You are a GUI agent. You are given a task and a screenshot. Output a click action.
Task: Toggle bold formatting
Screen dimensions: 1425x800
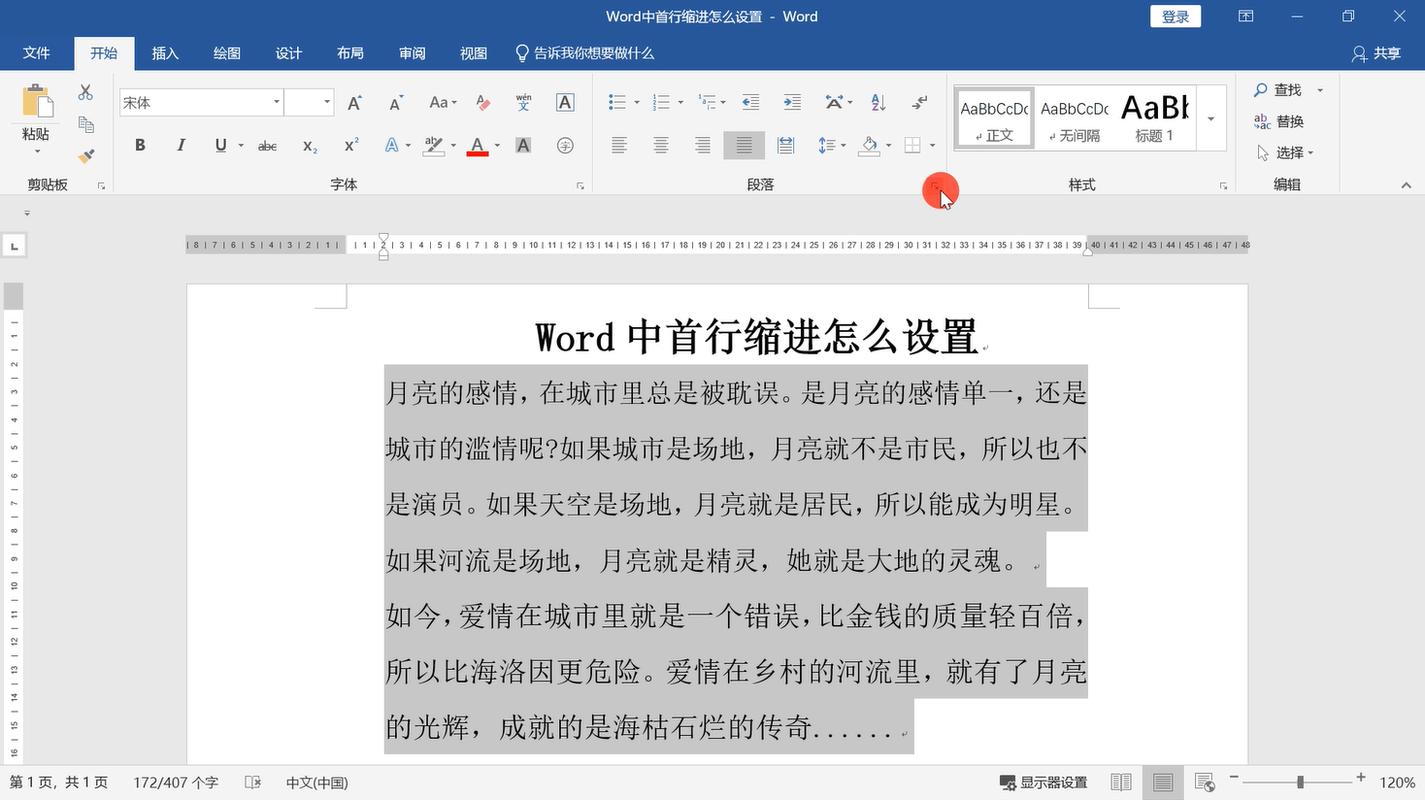(x=140, y=146)
